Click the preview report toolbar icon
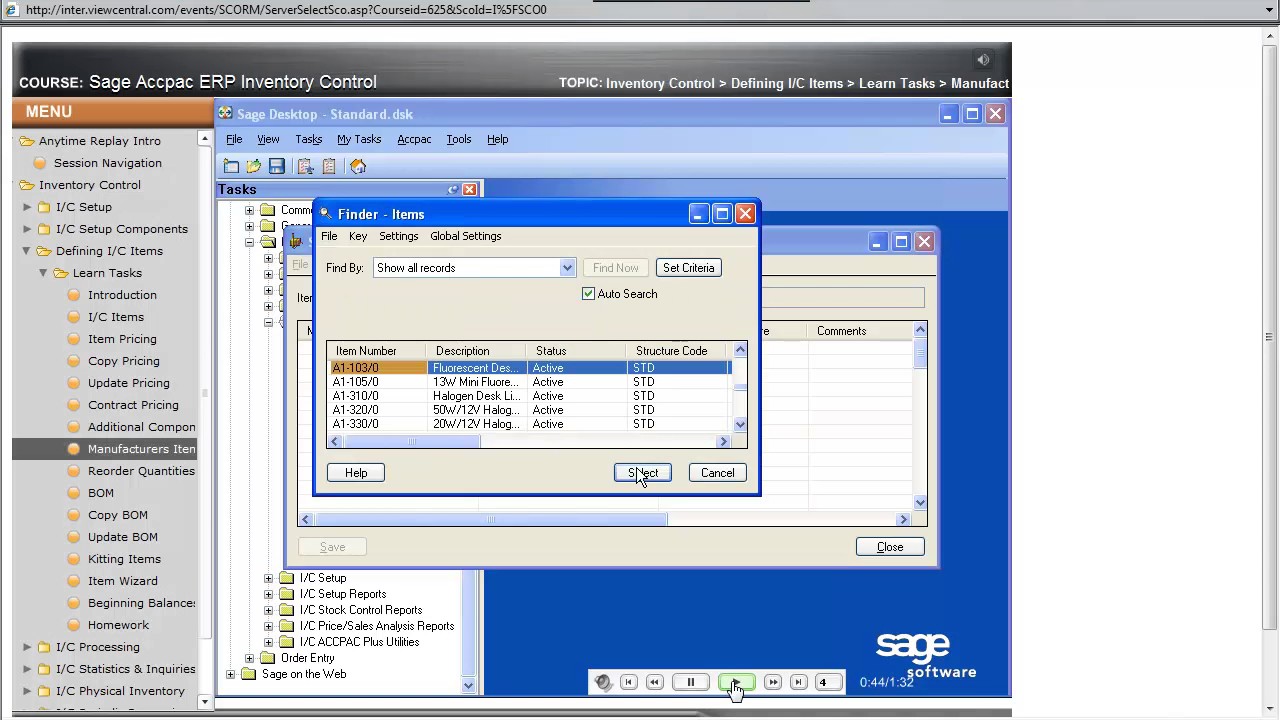This screenshot has height=720, width=1280. pyautogui.click(x=306, y=166)
